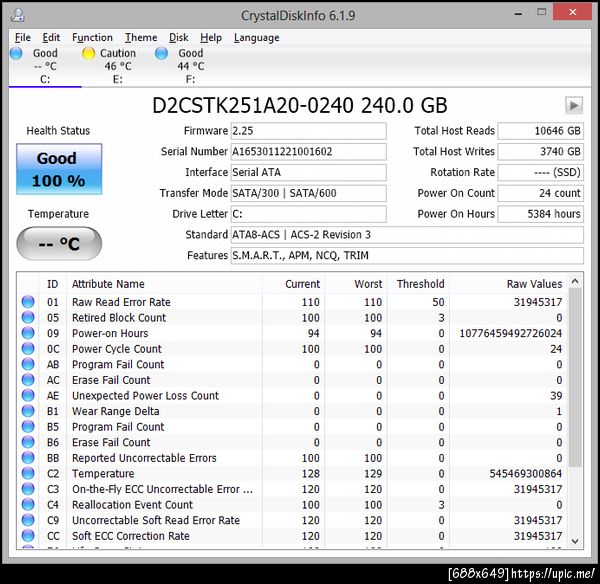Click the Features S.M.A.R.T. field
Viewport: 600px width, 584px height.
407,255
